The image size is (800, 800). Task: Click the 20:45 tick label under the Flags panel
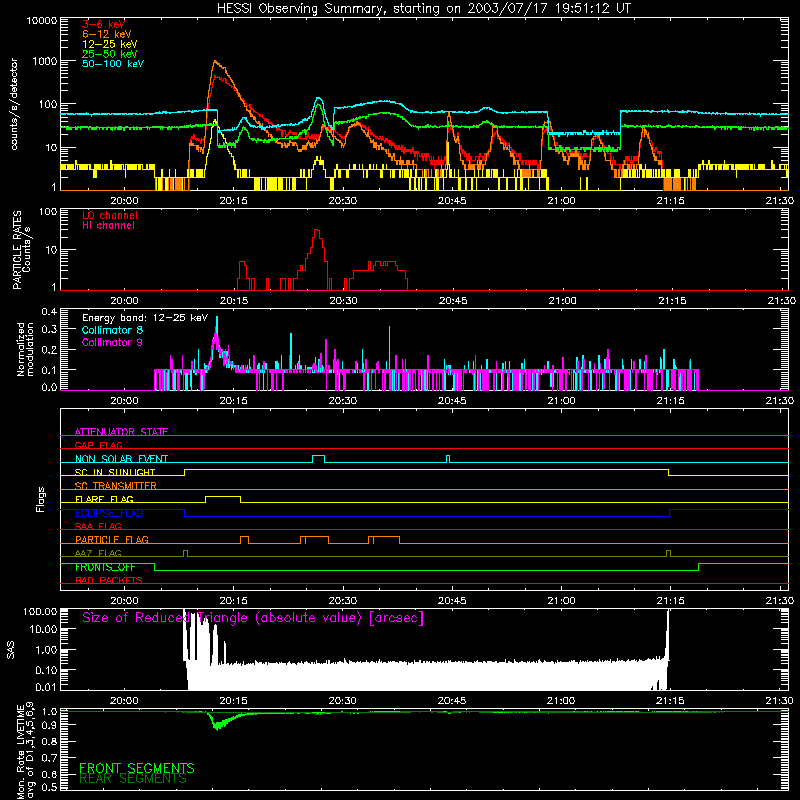[x=452, y=601]
